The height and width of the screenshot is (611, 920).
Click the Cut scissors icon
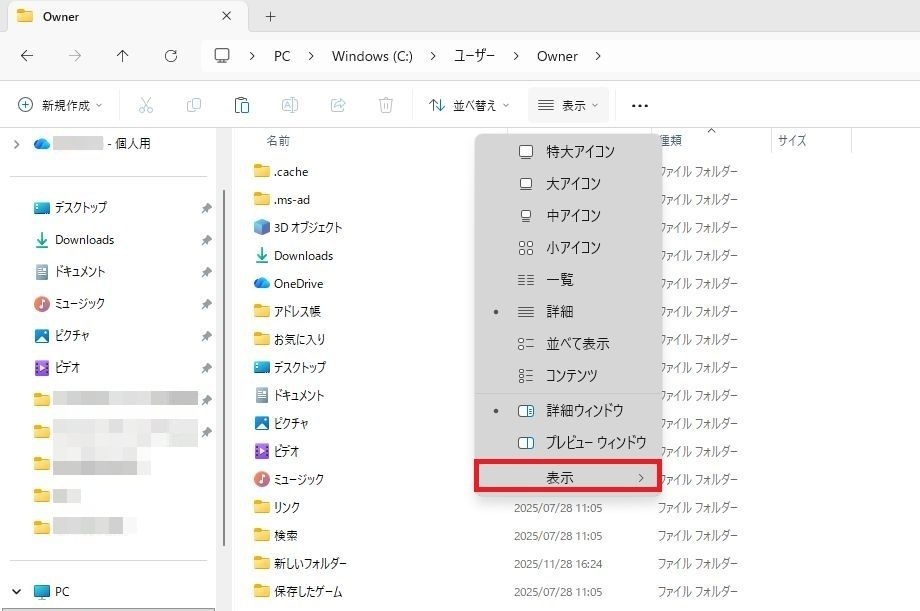pyautogui.click(x=146, y=105)
